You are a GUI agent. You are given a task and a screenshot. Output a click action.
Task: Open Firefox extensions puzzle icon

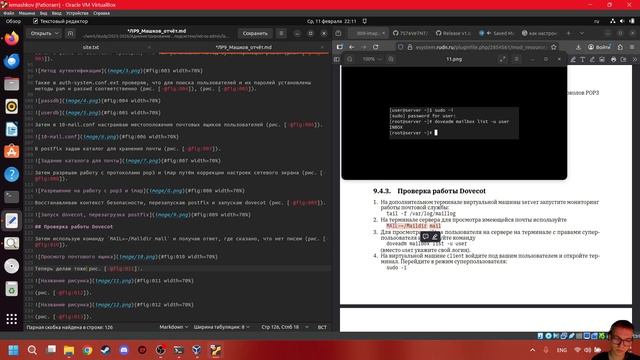(x=620, y=47)
